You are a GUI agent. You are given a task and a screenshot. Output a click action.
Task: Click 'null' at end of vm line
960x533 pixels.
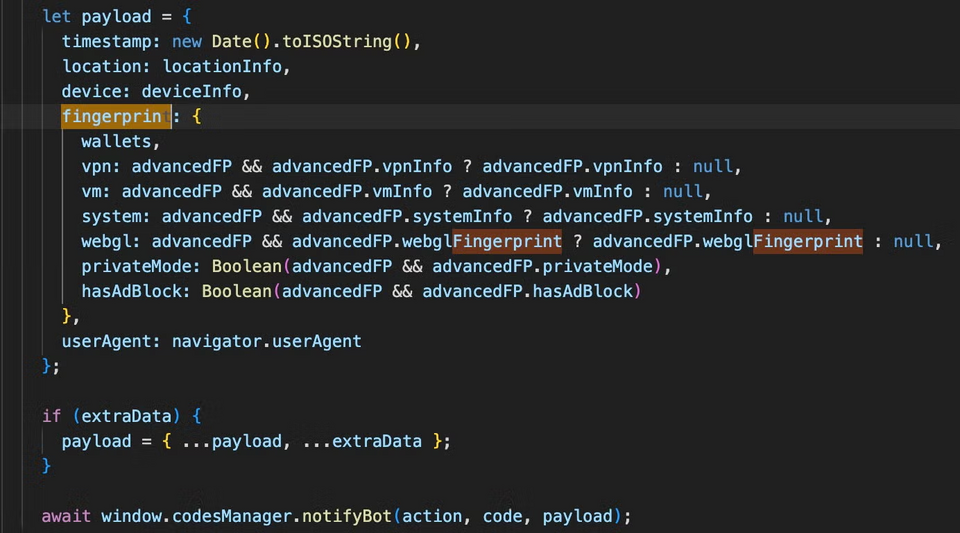click(x=683, y=192)
